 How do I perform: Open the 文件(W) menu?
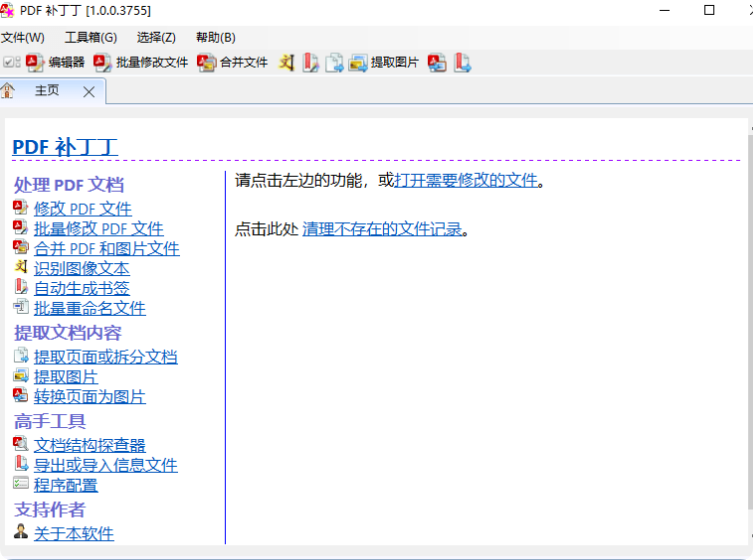point(23,37)
